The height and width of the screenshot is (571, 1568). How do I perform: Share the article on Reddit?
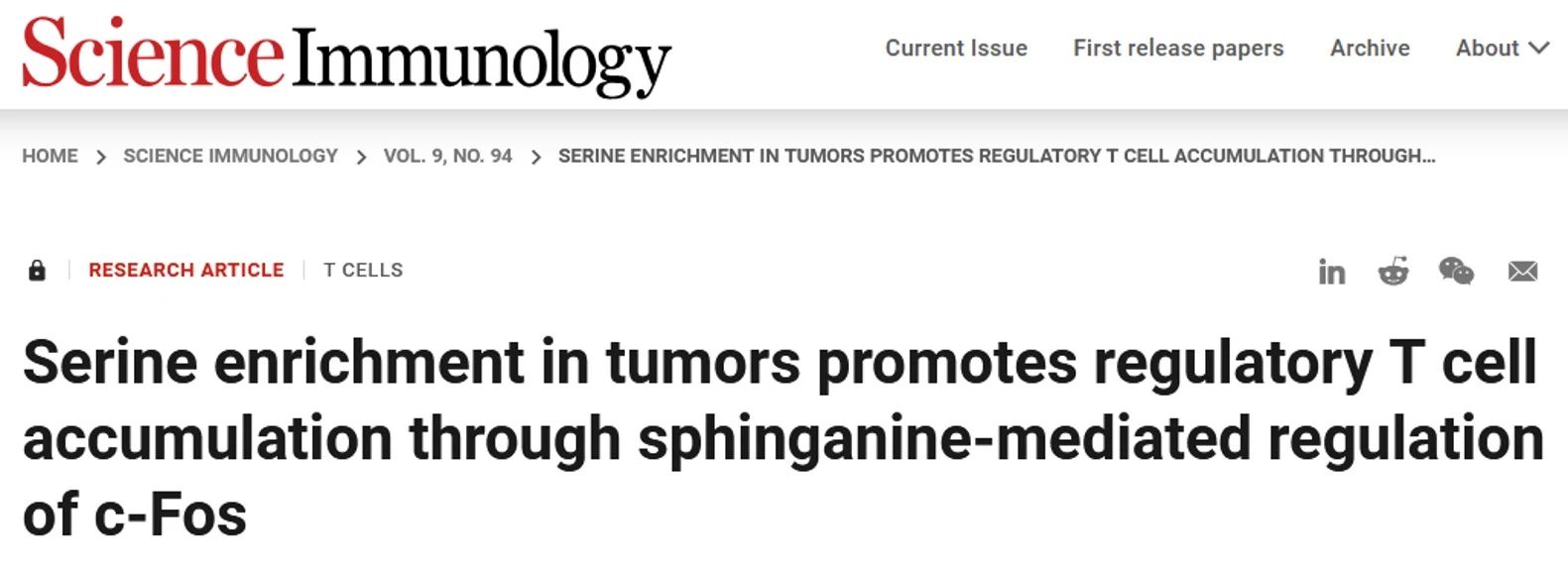coord(1392,272)
